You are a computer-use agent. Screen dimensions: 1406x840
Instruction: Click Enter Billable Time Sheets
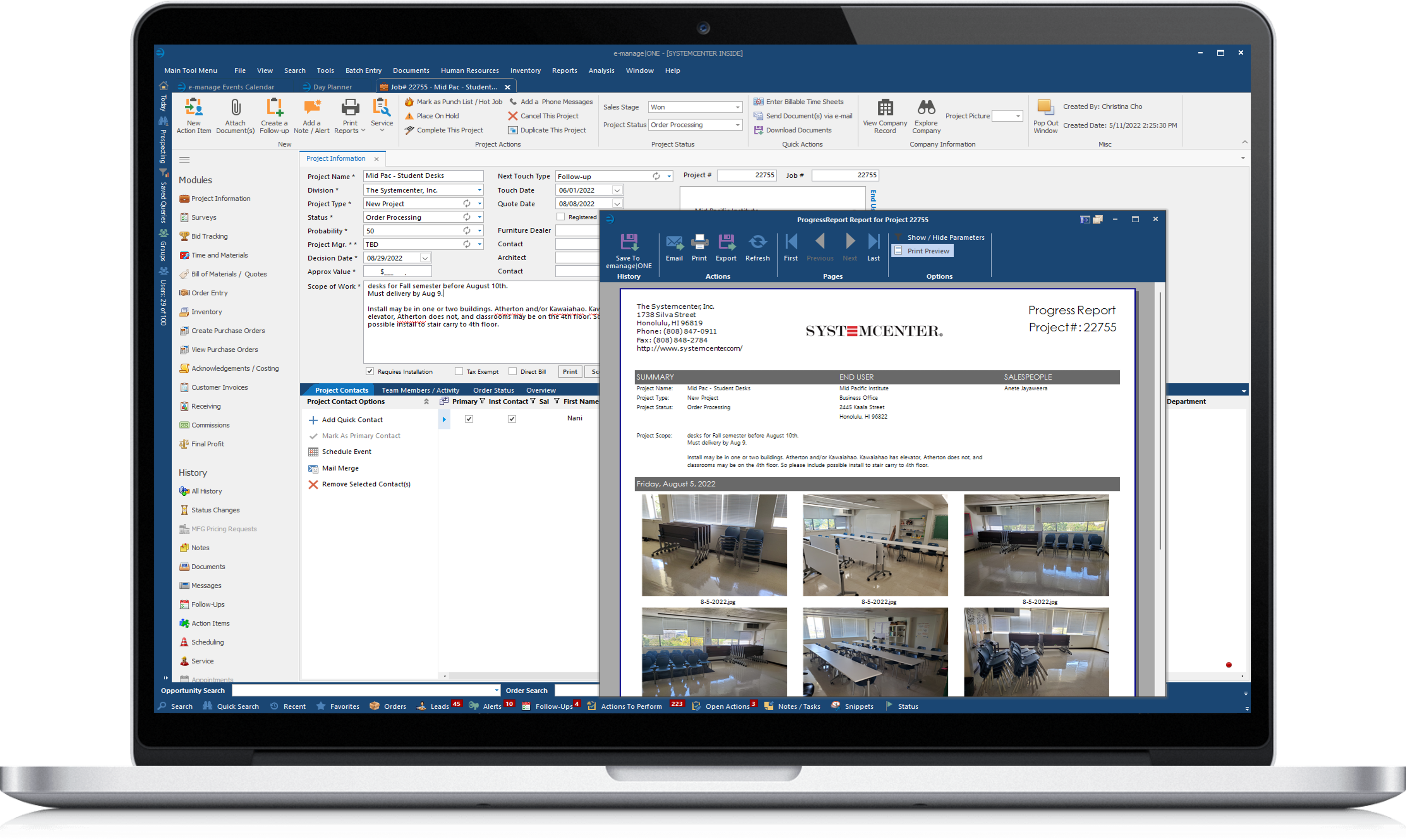[x=798, y=102]
